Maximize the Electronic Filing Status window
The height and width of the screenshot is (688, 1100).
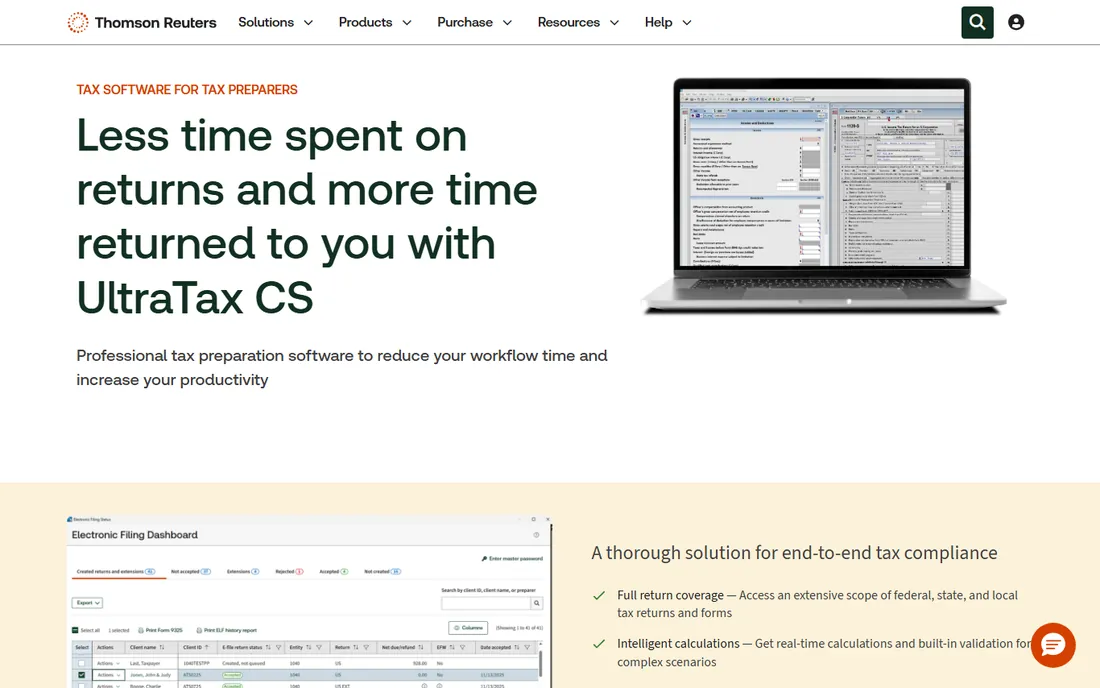[534, 519]
